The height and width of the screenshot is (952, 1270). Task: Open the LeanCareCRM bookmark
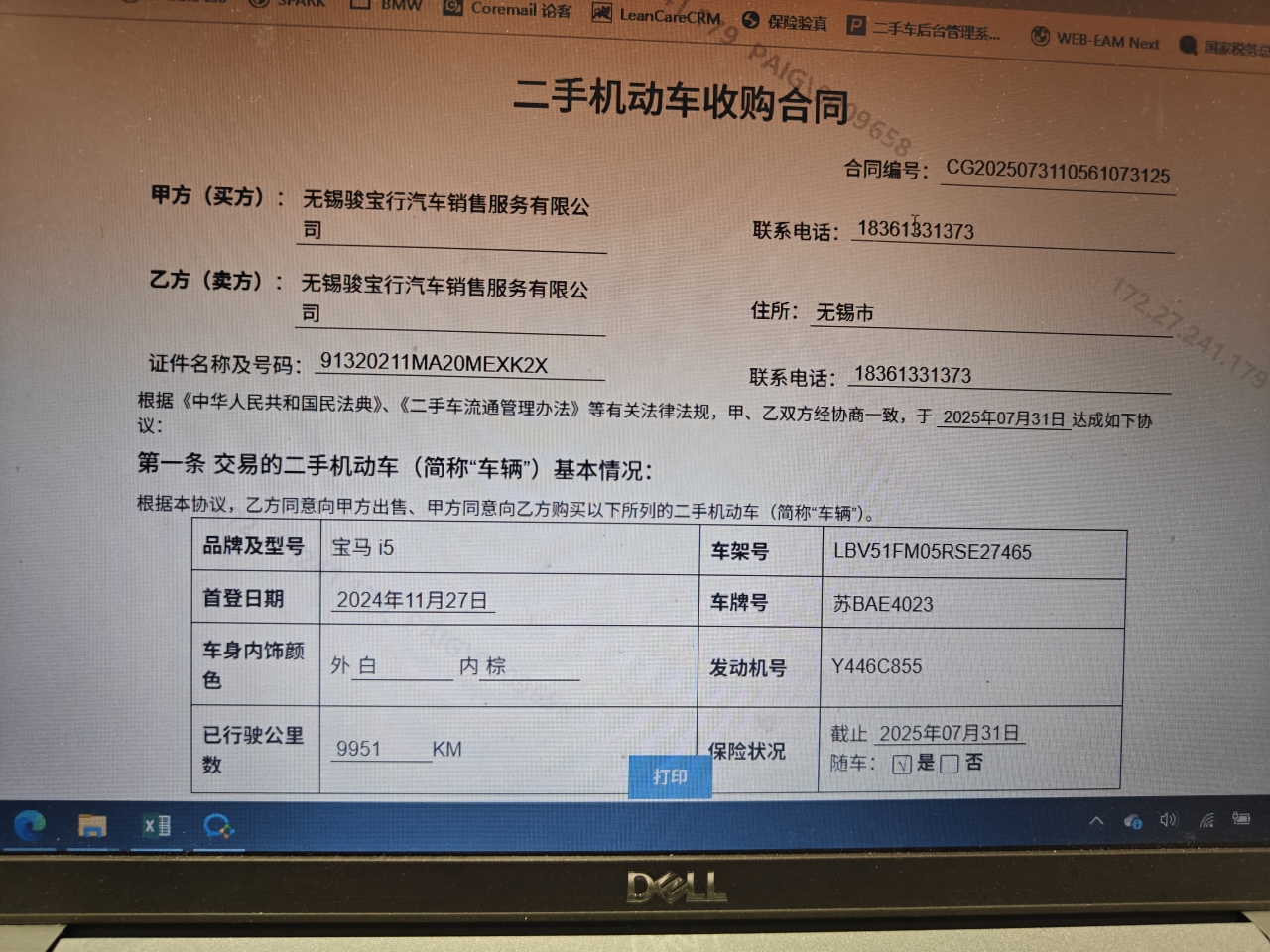tap(657, 15)
